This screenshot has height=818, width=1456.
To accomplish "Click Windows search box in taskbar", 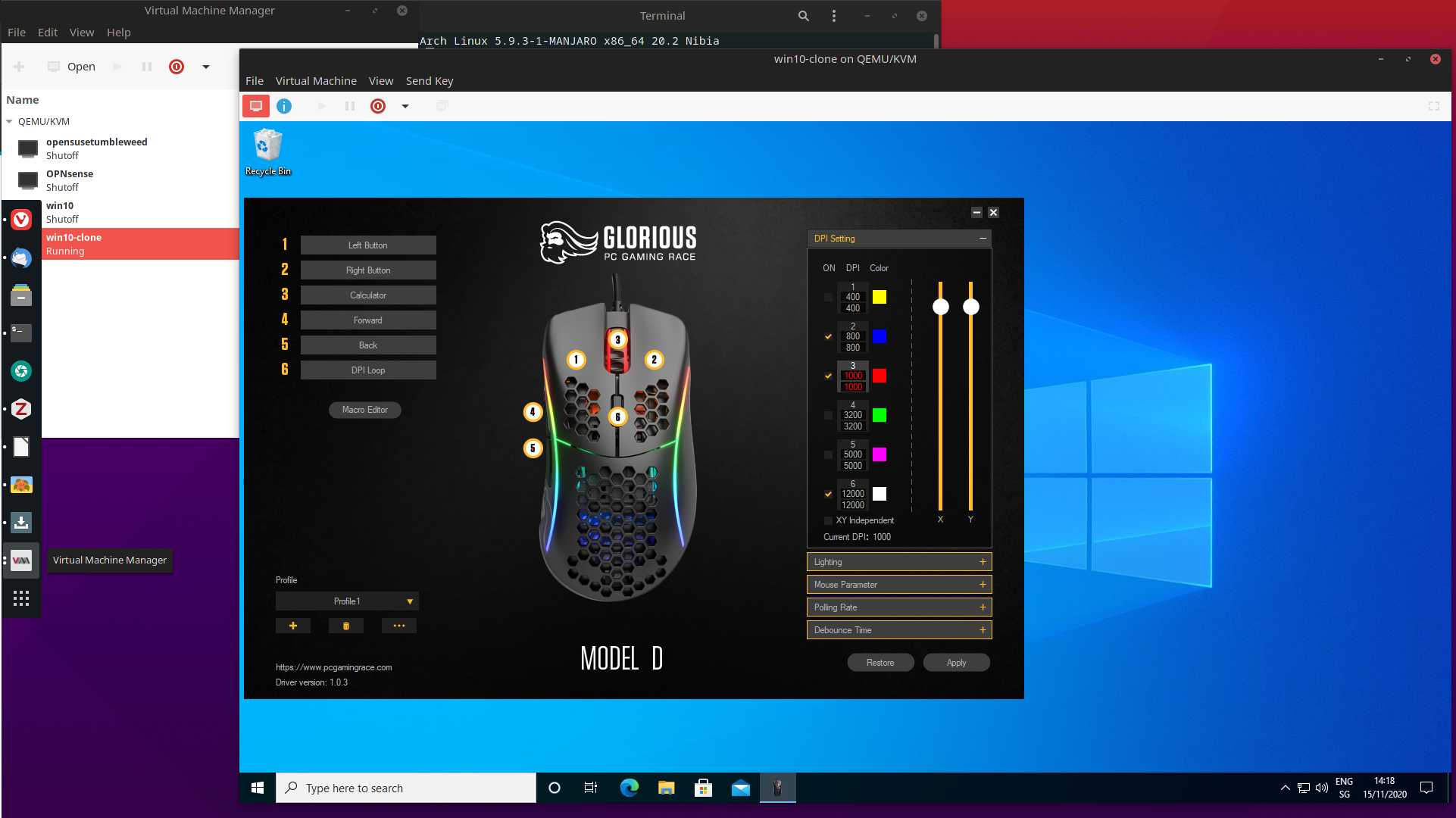I will coord(406,788).
